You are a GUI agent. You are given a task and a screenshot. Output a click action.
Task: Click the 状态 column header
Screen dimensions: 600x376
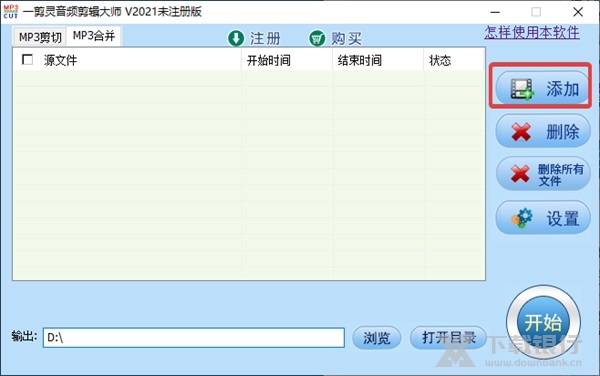(x=454, y=60)
